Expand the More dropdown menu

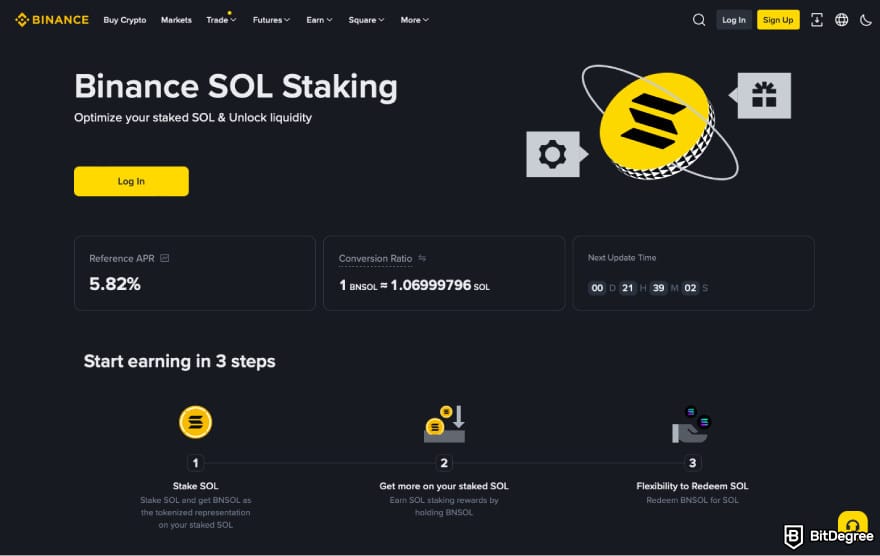point(414,20)
